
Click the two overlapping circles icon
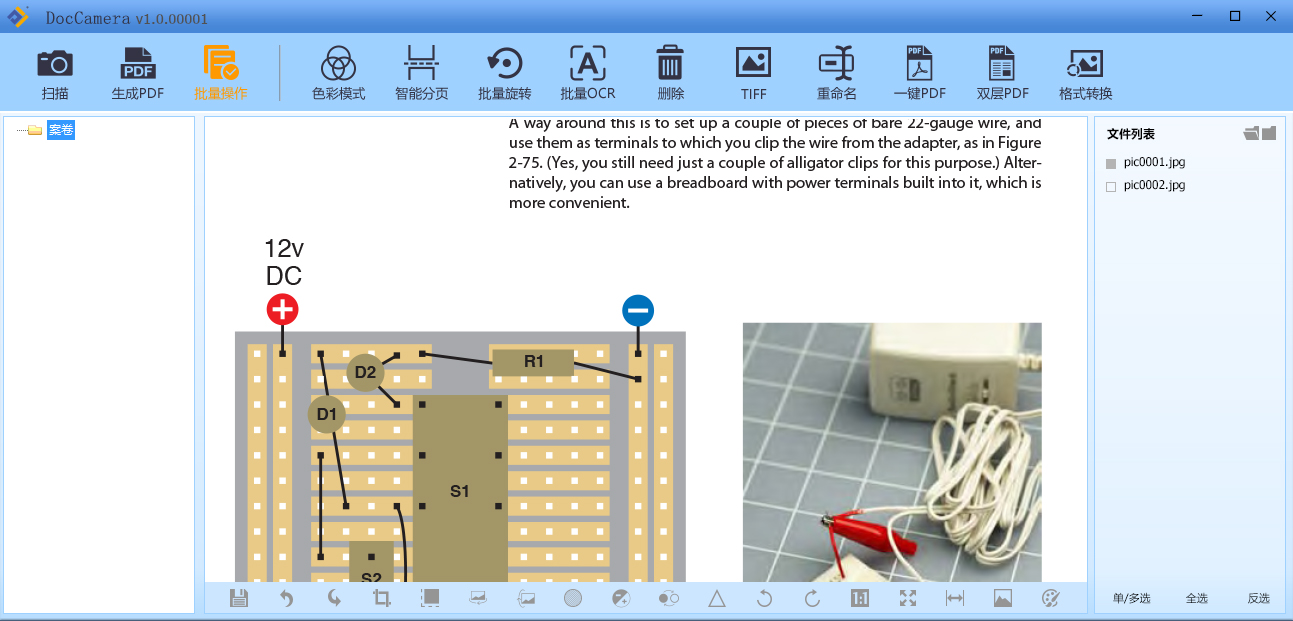tap(669, 598)
